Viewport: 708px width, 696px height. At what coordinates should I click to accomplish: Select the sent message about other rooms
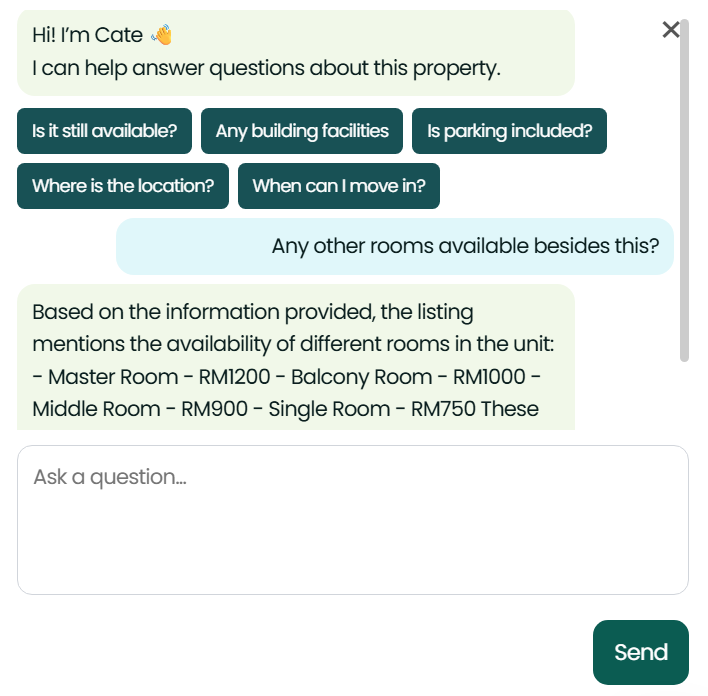click(x=465, y=246)
